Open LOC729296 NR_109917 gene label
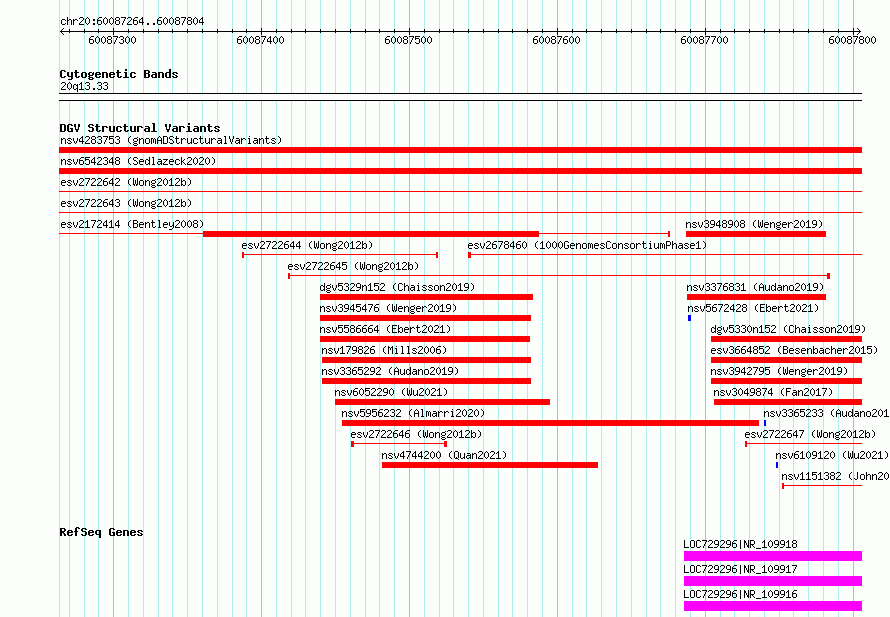 (740, 569)
